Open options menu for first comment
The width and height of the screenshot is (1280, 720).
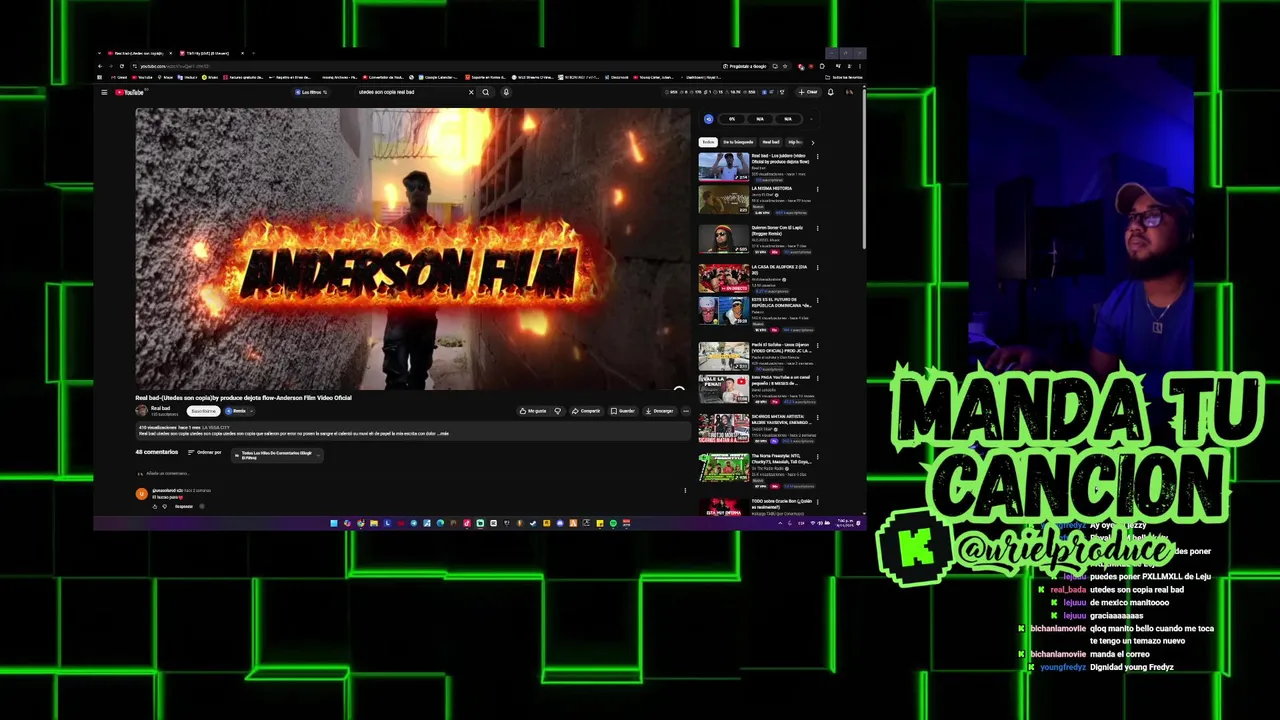coord(685,491)
